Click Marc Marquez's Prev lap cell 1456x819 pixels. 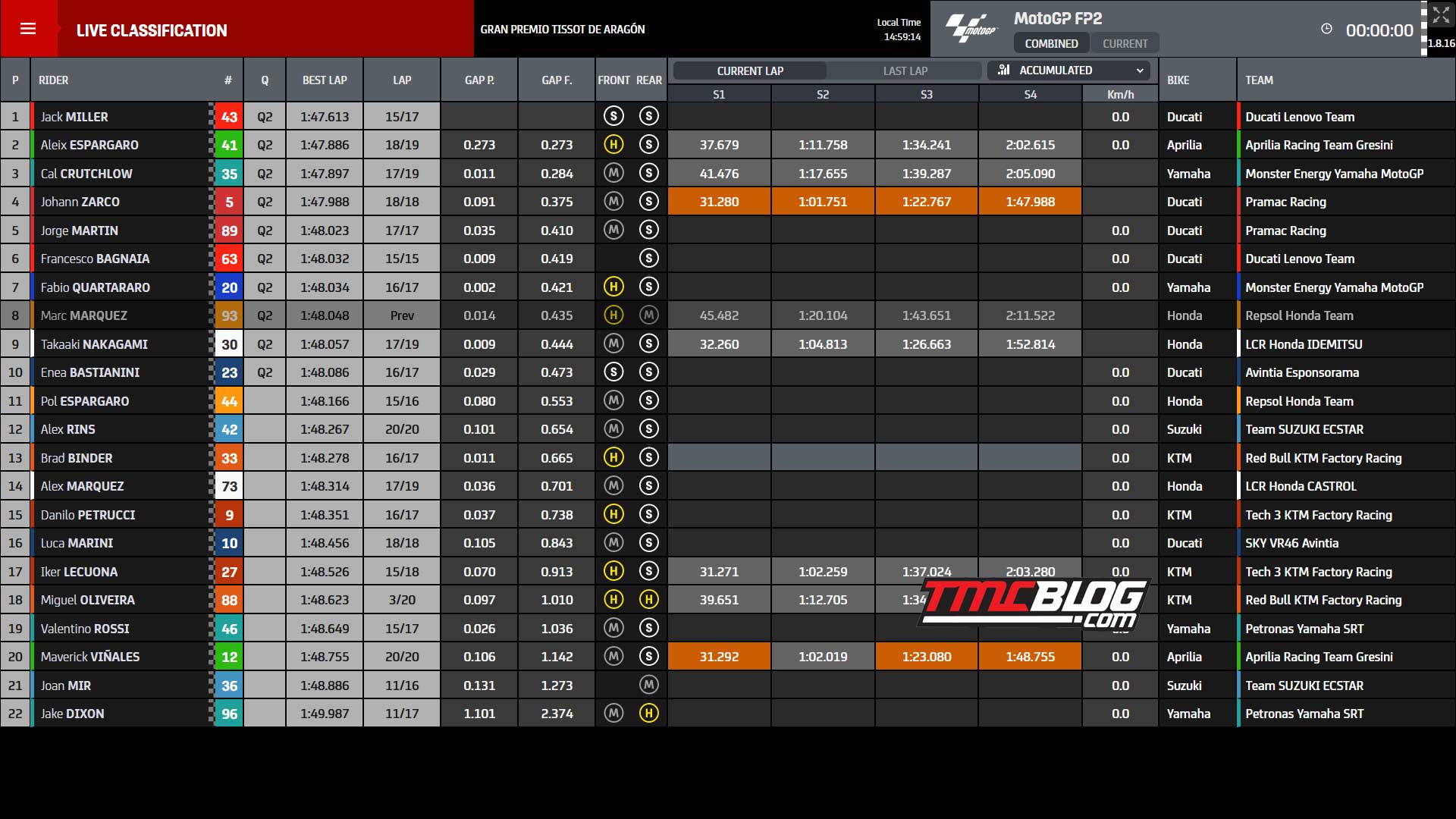[x=402, y=315]
